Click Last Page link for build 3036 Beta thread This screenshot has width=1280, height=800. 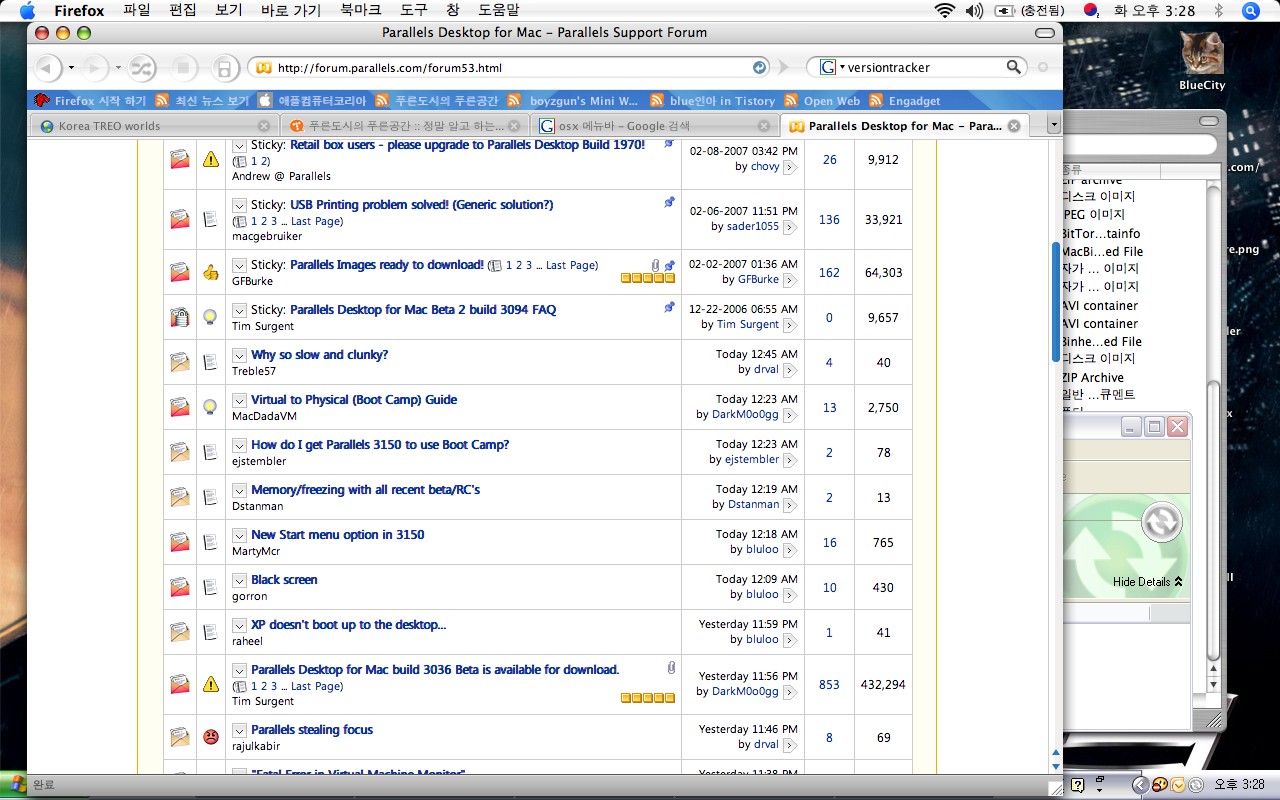tap(316, 687)
